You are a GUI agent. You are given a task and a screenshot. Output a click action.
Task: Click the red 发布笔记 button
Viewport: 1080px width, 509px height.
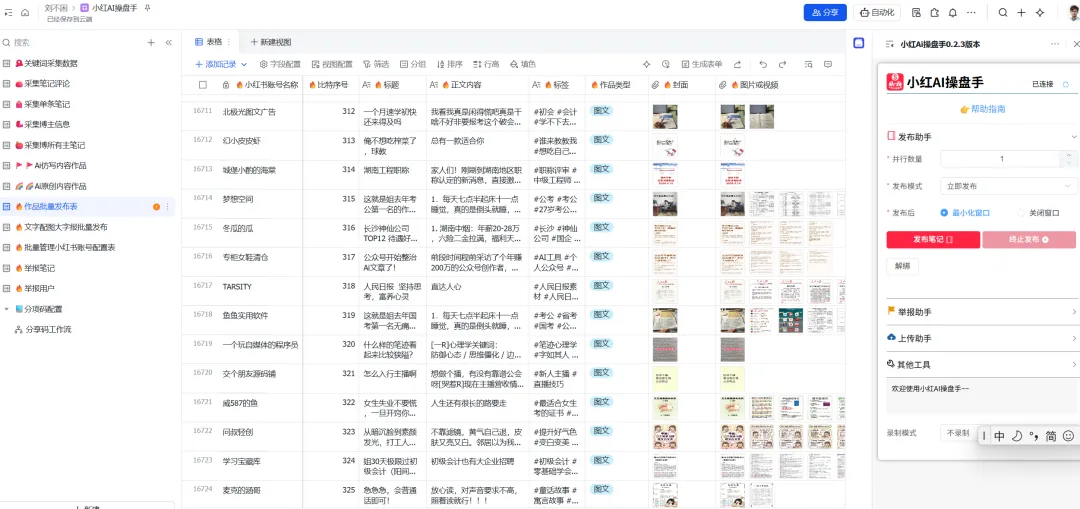point(933,239)
